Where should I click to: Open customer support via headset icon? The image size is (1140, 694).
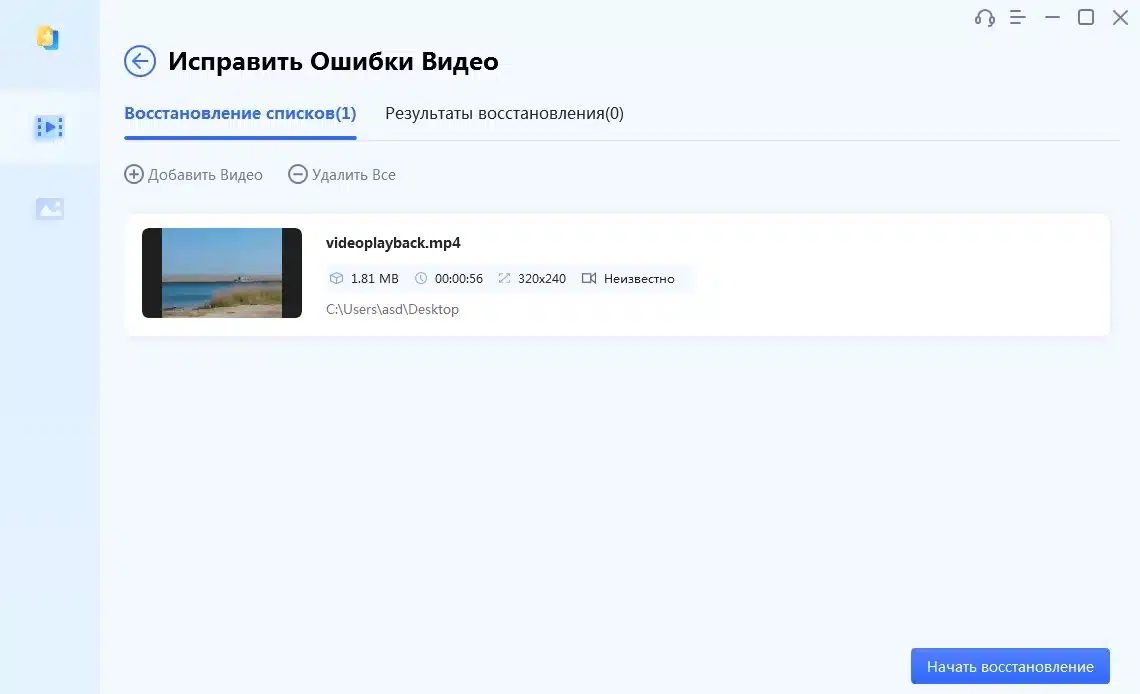point(984,18)
